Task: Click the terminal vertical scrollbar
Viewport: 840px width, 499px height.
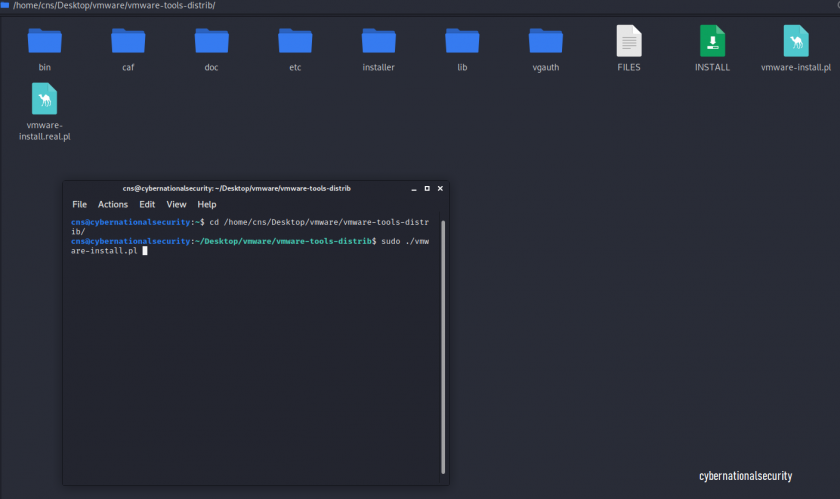Action: [443, 347]
